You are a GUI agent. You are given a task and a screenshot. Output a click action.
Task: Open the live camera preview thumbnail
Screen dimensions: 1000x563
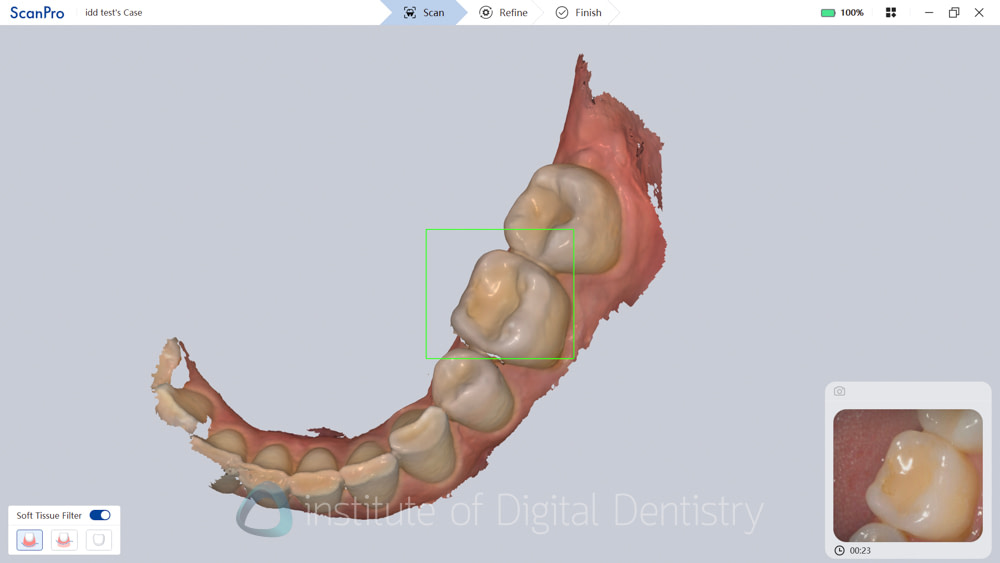tap(908, 476)
